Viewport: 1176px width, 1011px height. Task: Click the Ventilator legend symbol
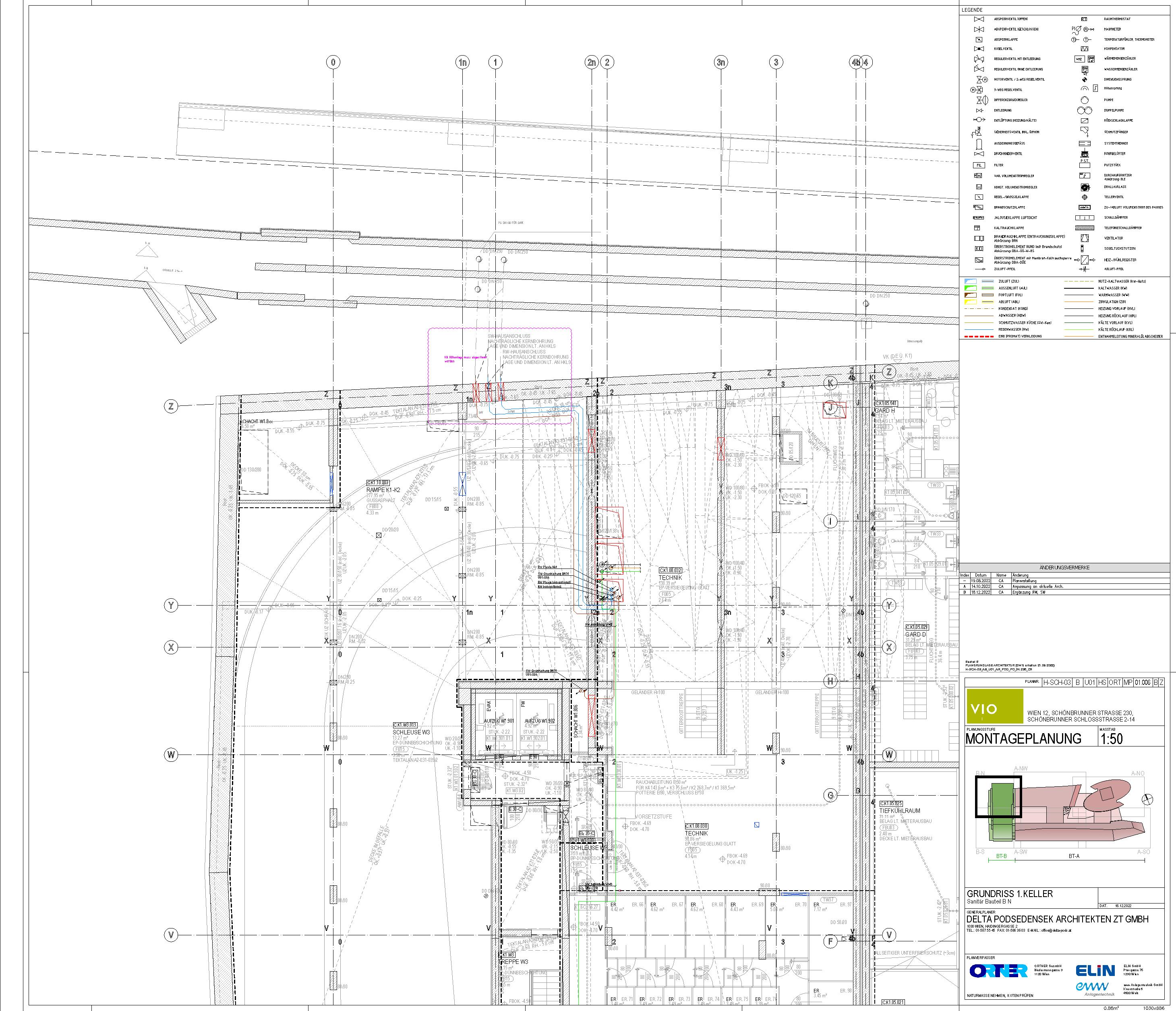point(1085,238)
